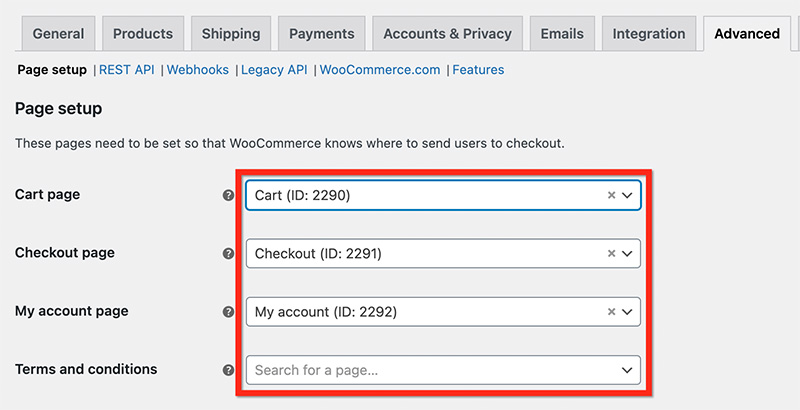Viewport: 800px width, 410px height.
Task: Click the help icon beside My account page
Action: (228, 312)
